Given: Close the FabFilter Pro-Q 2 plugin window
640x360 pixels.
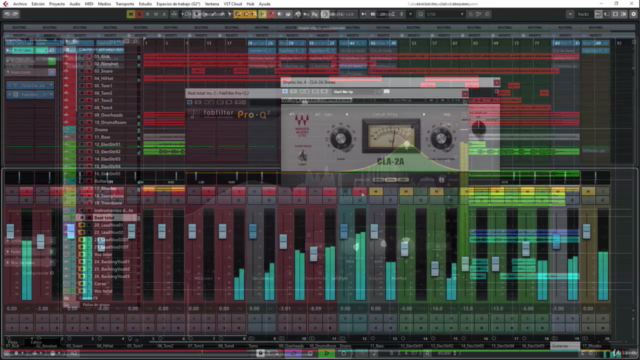Looking at the screenshot, I should coord(464,93).
